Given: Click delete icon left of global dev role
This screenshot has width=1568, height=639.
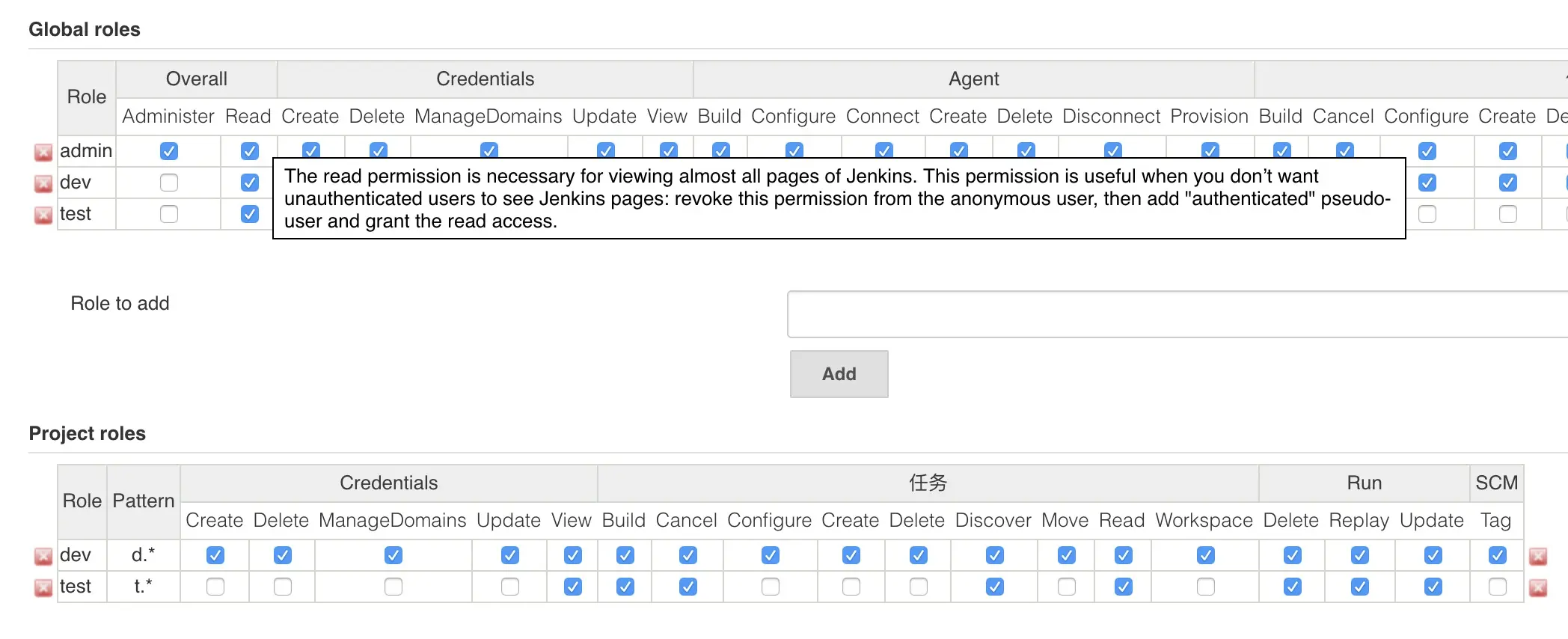Looking at the screenshot, I should click(43, 184).
